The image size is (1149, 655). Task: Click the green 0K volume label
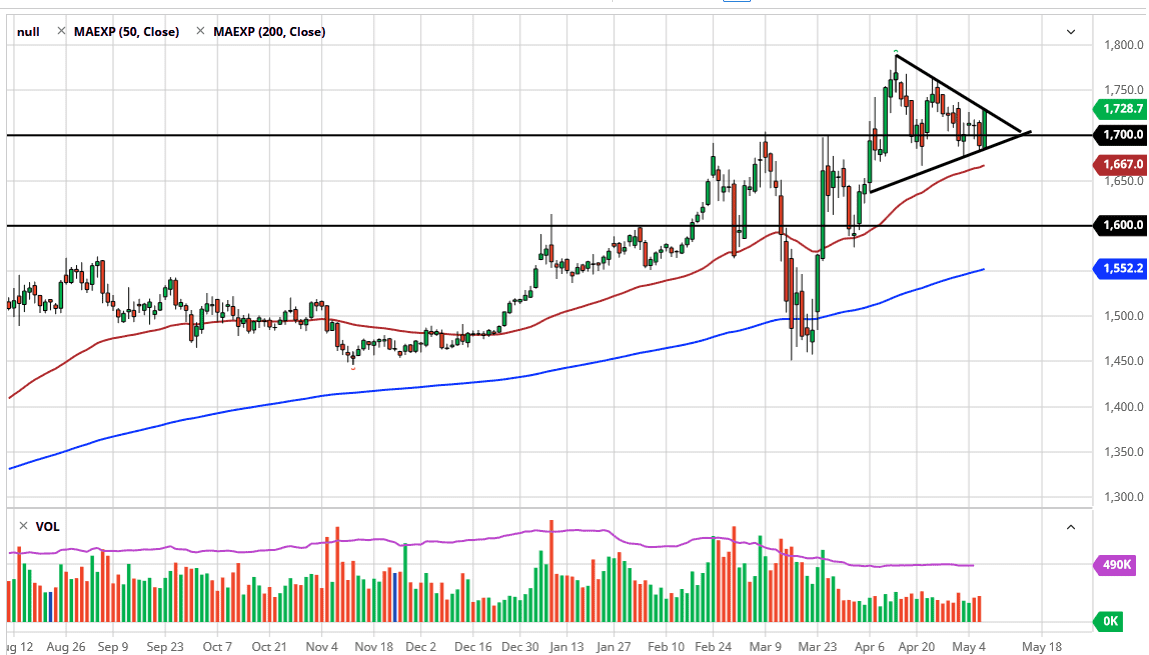coord(1108,621)
